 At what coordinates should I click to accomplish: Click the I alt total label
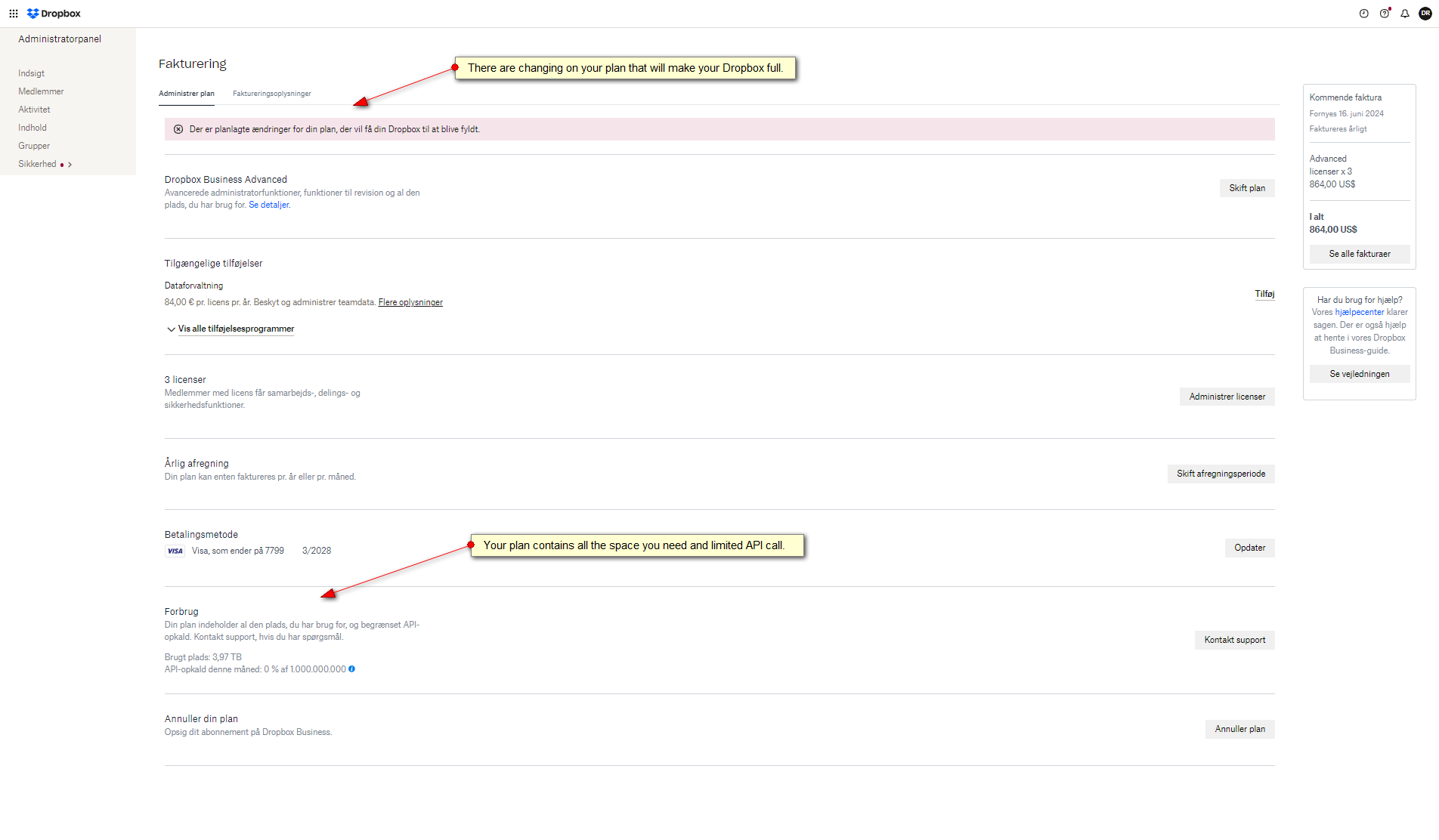tap(1317, 217)
